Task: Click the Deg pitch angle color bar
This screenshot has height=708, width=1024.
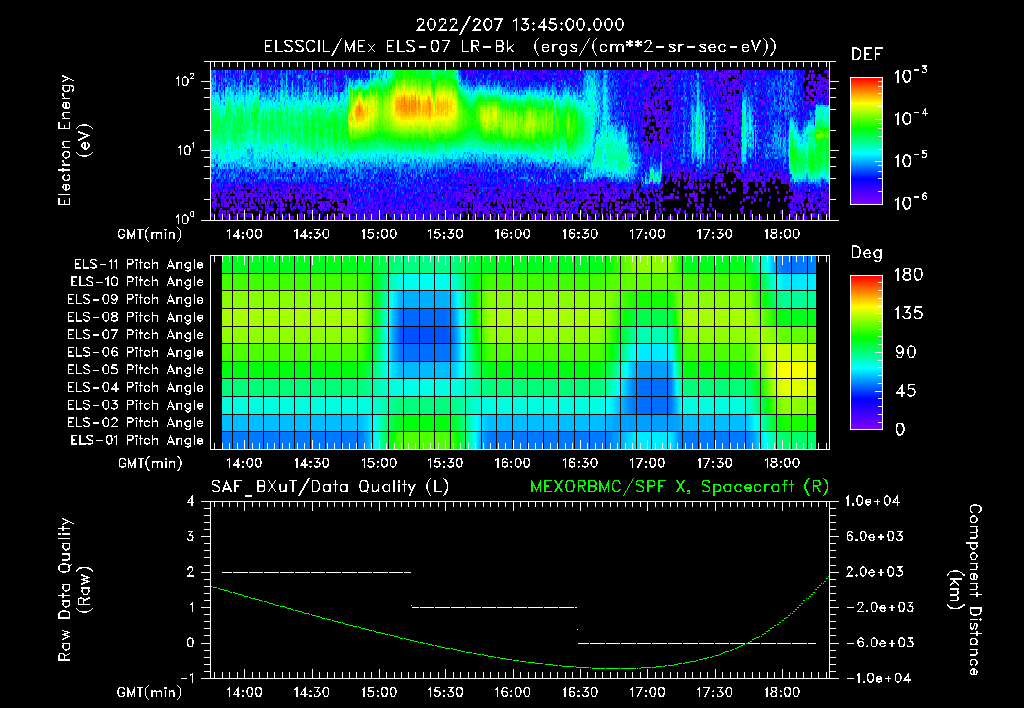Action: click(x=866, y=352)
